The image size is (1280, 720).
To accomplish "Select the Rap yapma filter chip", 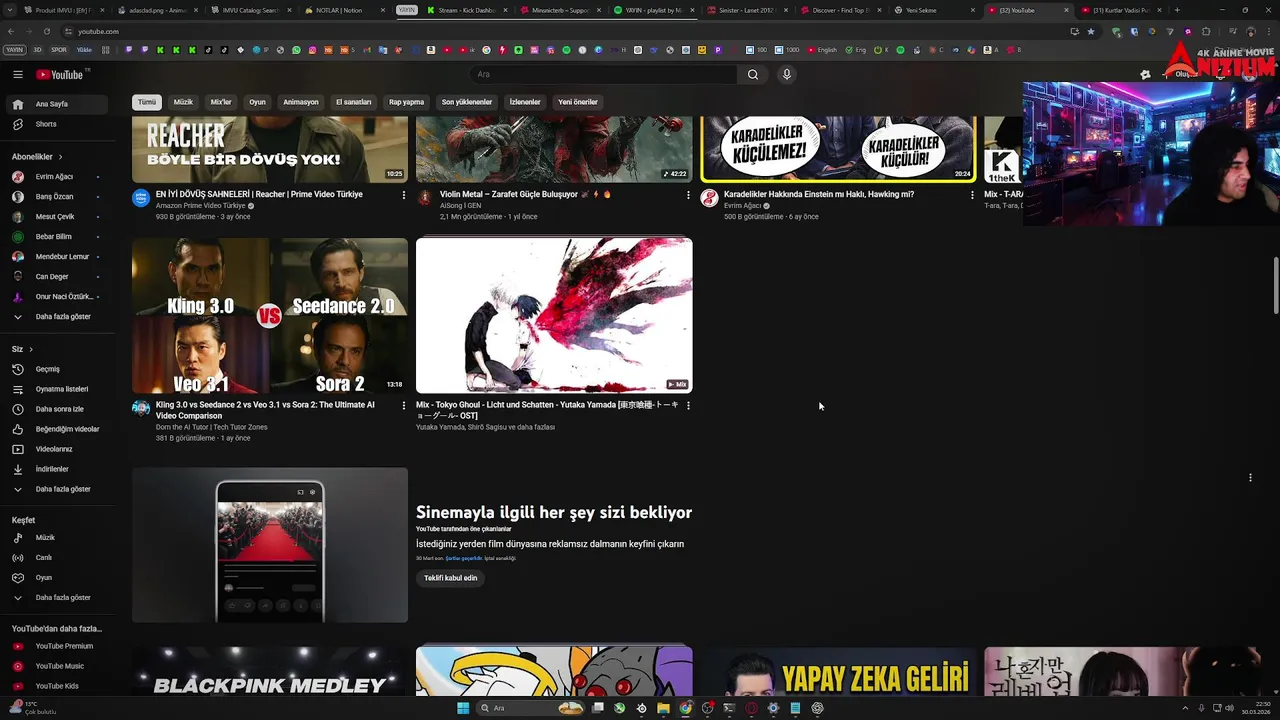I will 406,102.
